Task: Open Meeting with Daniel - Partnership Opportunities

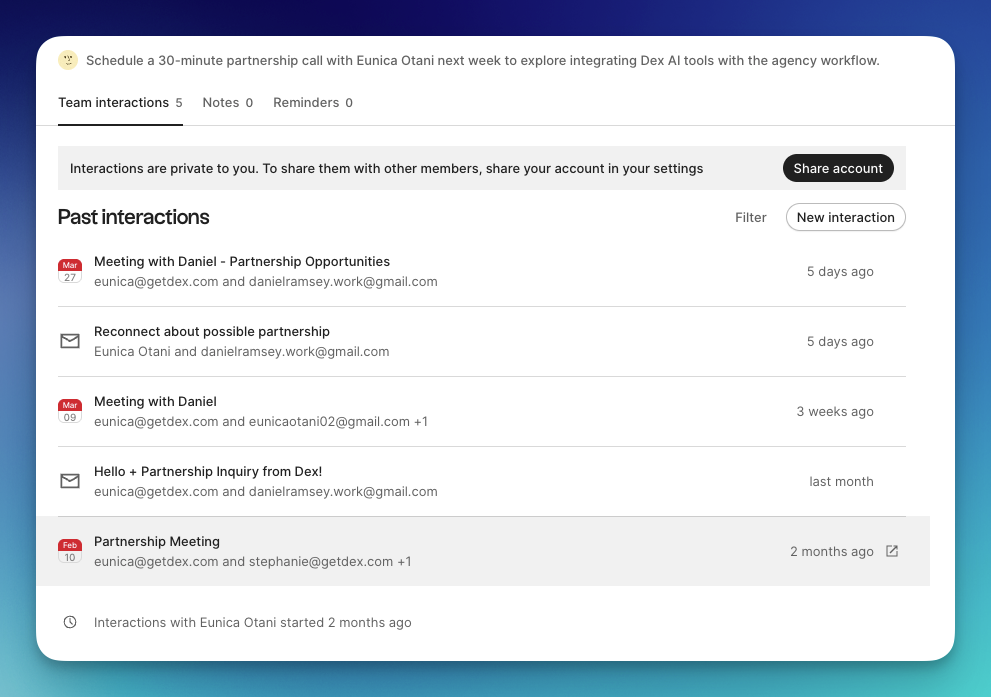Action: (x=242, y=261)
